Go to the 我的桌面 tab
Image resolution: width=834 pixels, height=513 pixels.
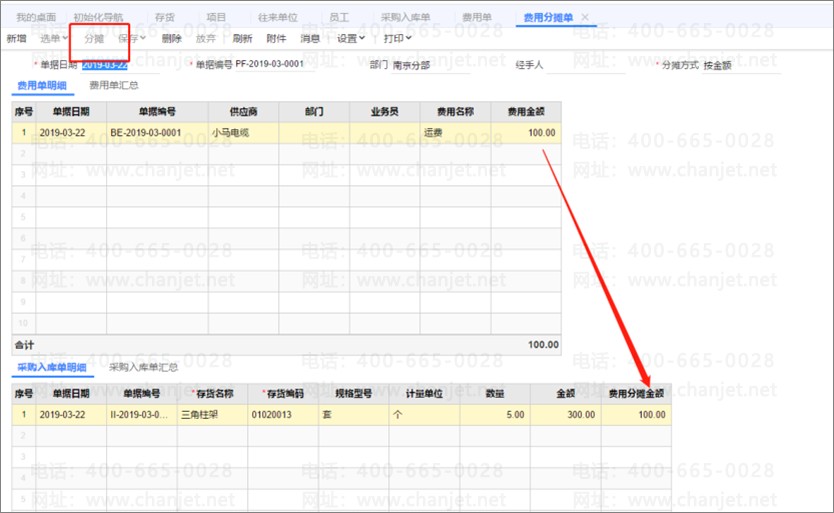point(33,18)
